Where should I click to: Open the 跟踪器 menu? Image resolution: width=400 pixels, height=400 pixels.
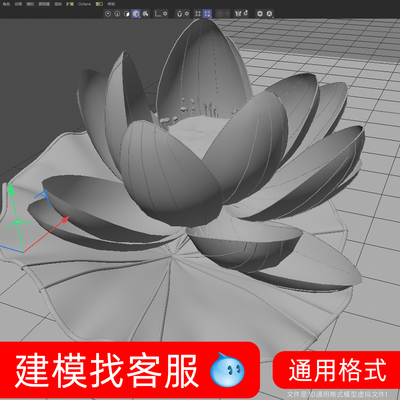coord(44,4)
